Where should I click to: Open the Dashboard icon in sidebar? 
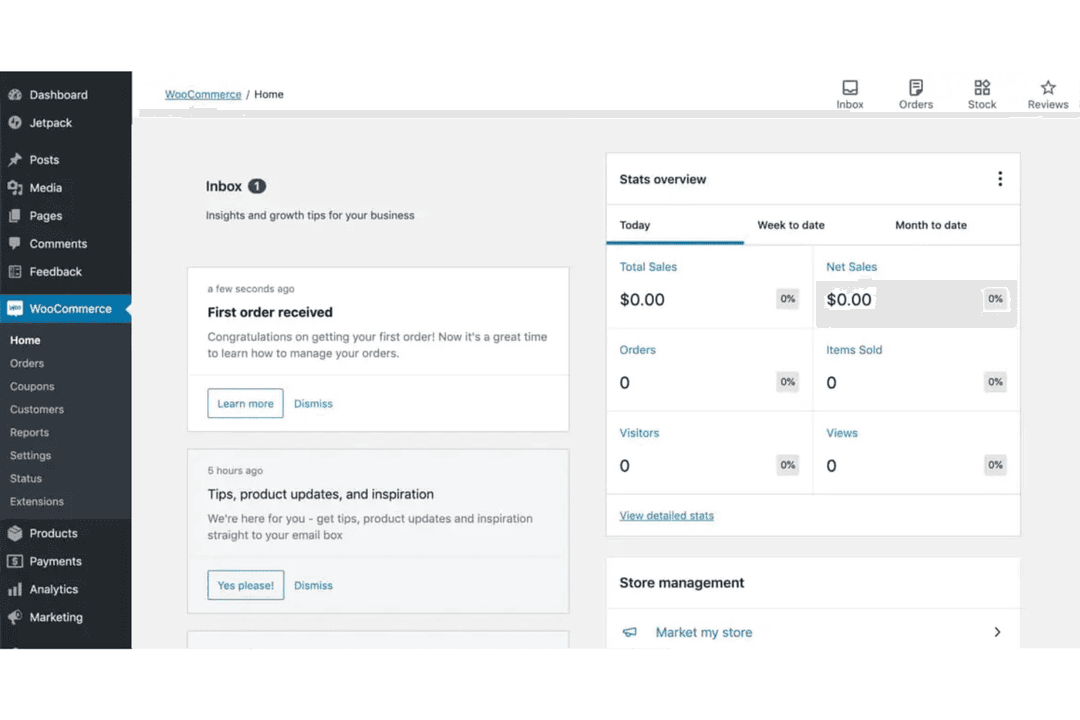(15, 94)
